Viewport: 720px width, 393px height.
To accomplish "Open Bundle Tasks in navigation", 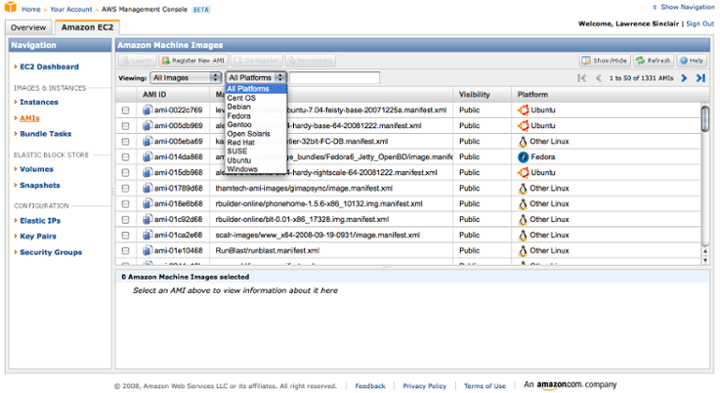I will tap(45, 134).
